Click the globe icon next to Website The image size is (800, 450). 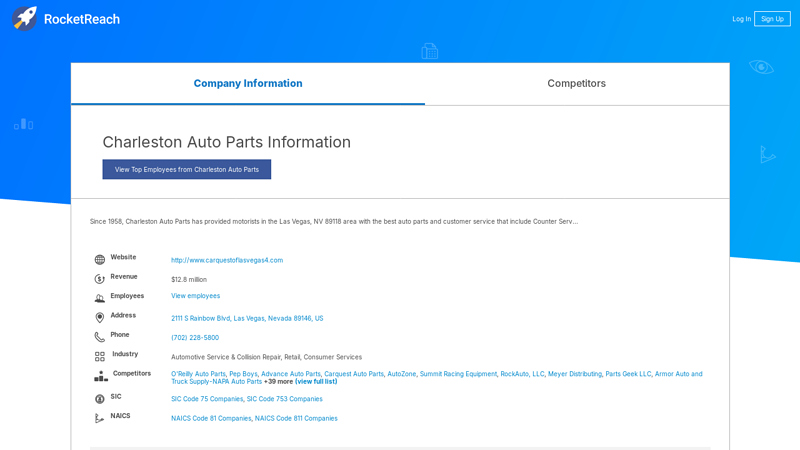(x=99, y=260)
